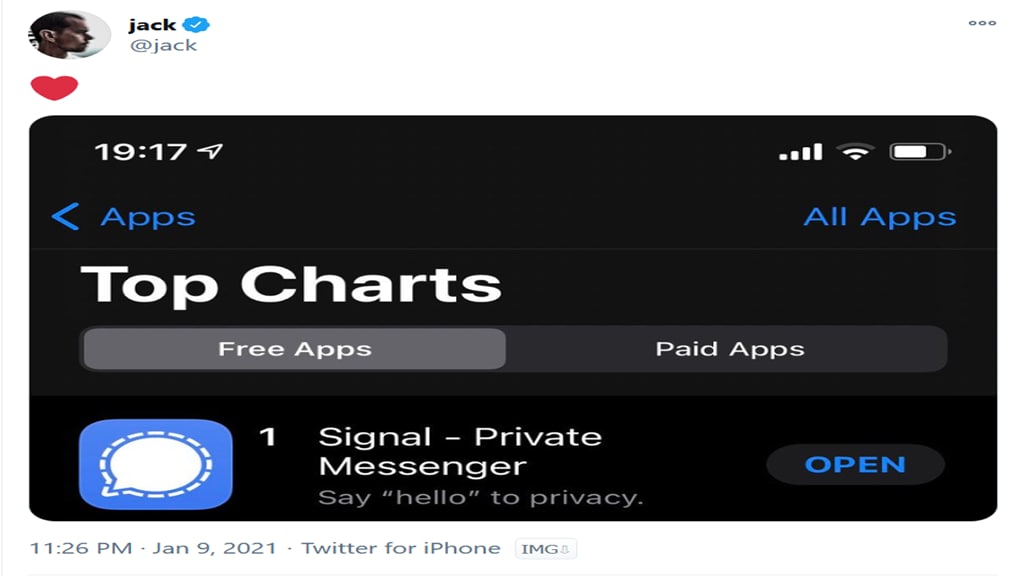
Task: Click the Signal app icon
Action: click(156, 465)
